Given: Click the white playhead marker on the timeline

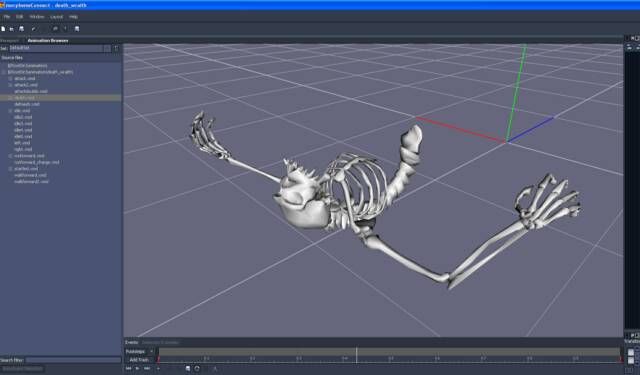Looking at the screenshot, I should pos(357,355).
